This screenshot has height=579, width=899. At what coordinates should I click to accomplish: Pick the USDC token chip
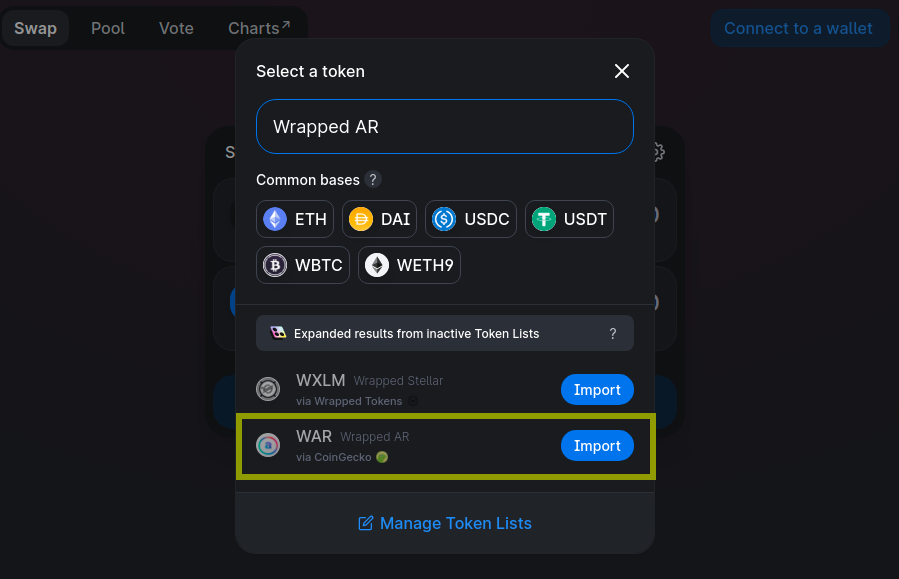coord(471,219)
